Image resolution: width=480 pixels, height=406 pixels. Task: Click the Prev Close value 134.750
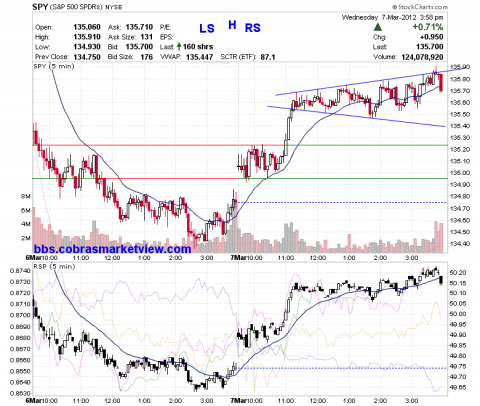87,57
